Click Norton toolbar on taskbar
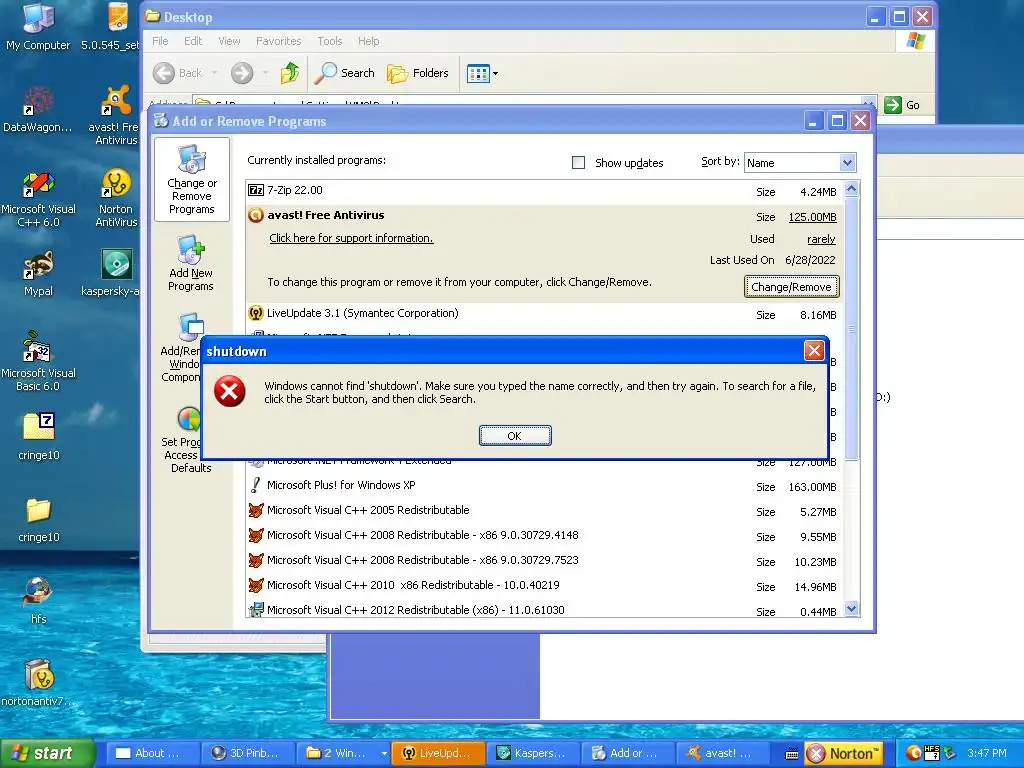This screenshot has width=1024, height=768. click(843, 754)
